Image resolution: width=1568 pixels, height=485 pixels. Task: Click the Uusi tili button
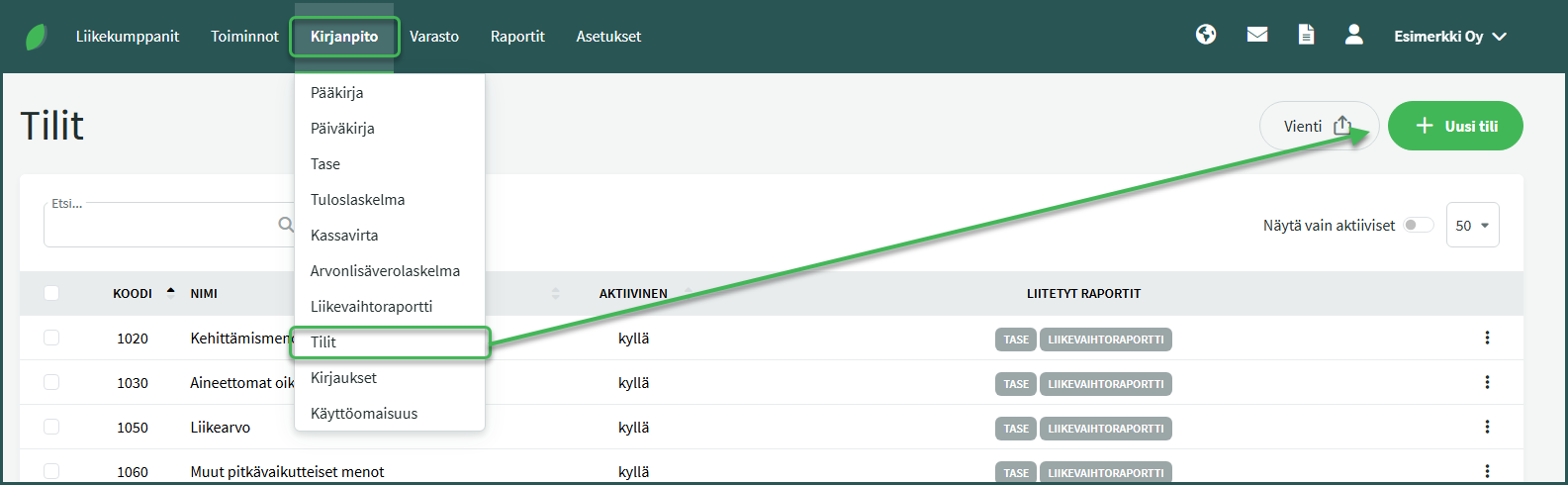[x=1455, y=127]
